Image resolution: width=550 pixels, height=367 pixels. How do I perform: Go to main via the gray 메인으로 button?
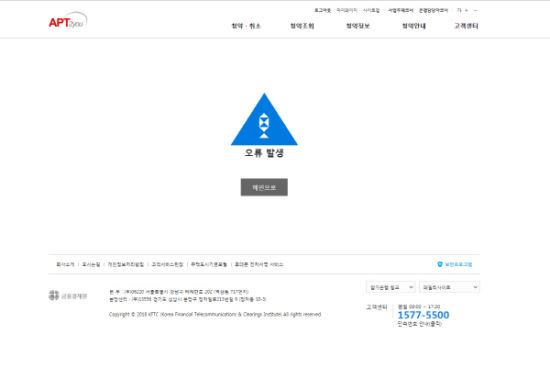coord(264,187)
